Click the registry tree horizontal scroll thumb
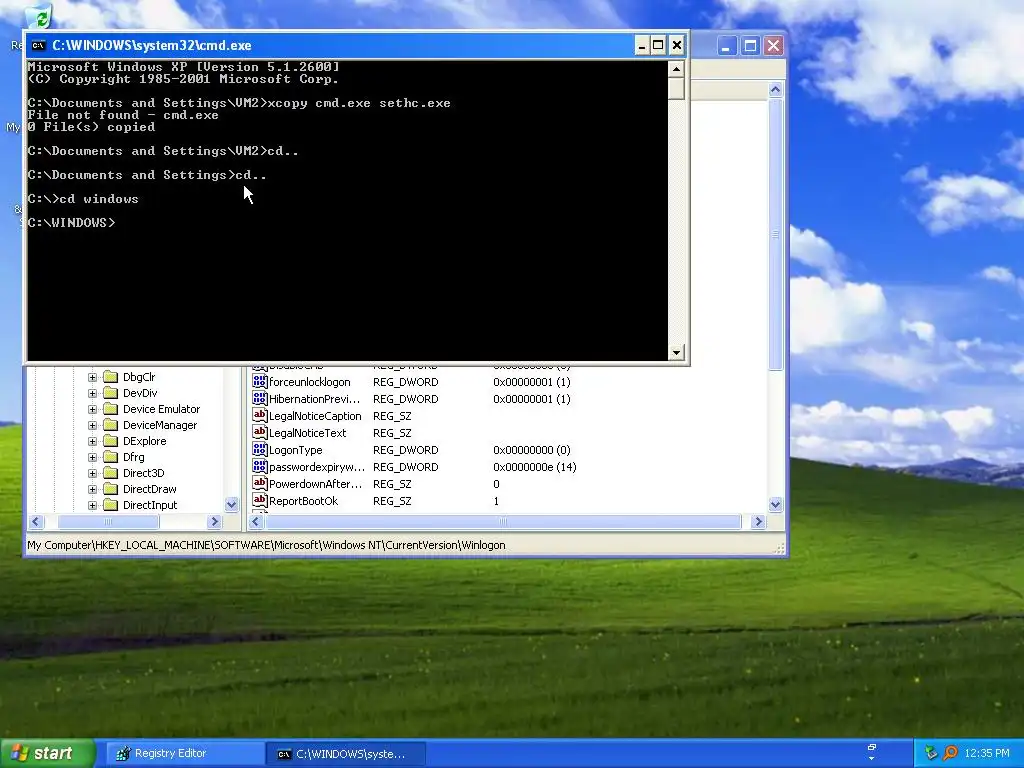Image resolution: width=1024 pixels, height=768 pixels. point(108,522)
